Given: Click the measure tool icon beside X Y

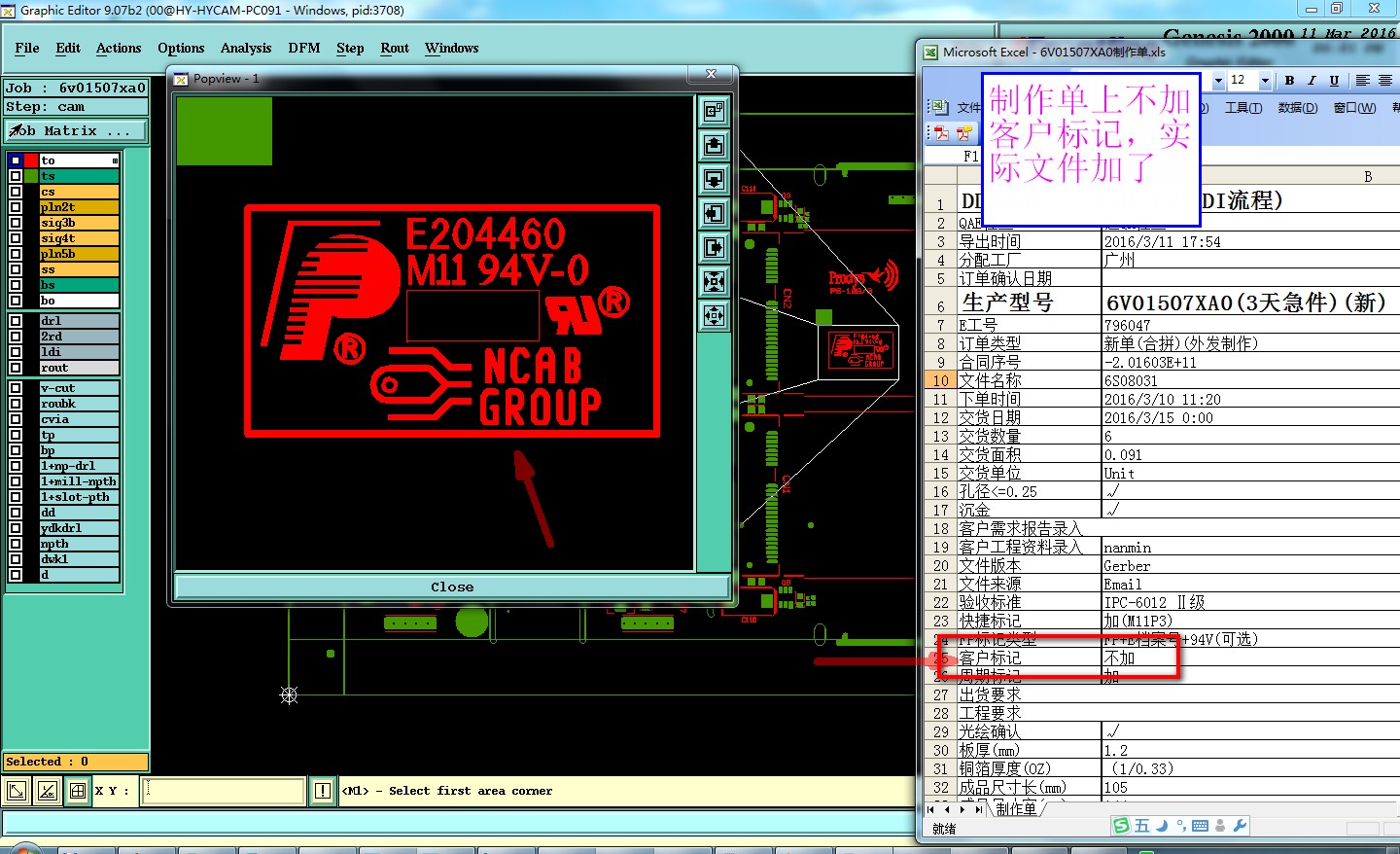Looking at the screenshot, I should pos(47,791).
